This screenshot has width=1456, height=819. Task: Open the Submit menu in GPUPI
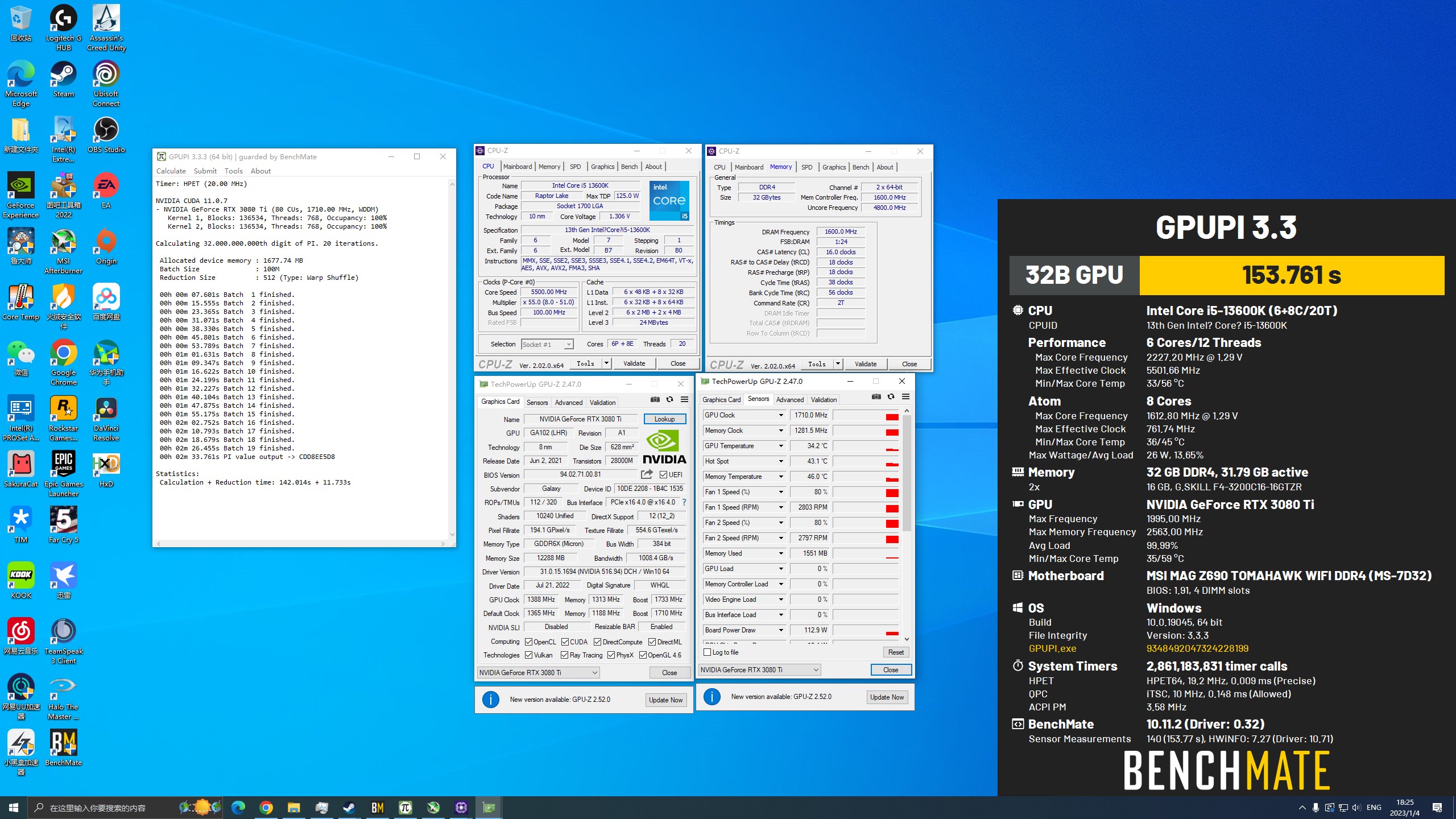pyautogui.click(x=205, y=171)
